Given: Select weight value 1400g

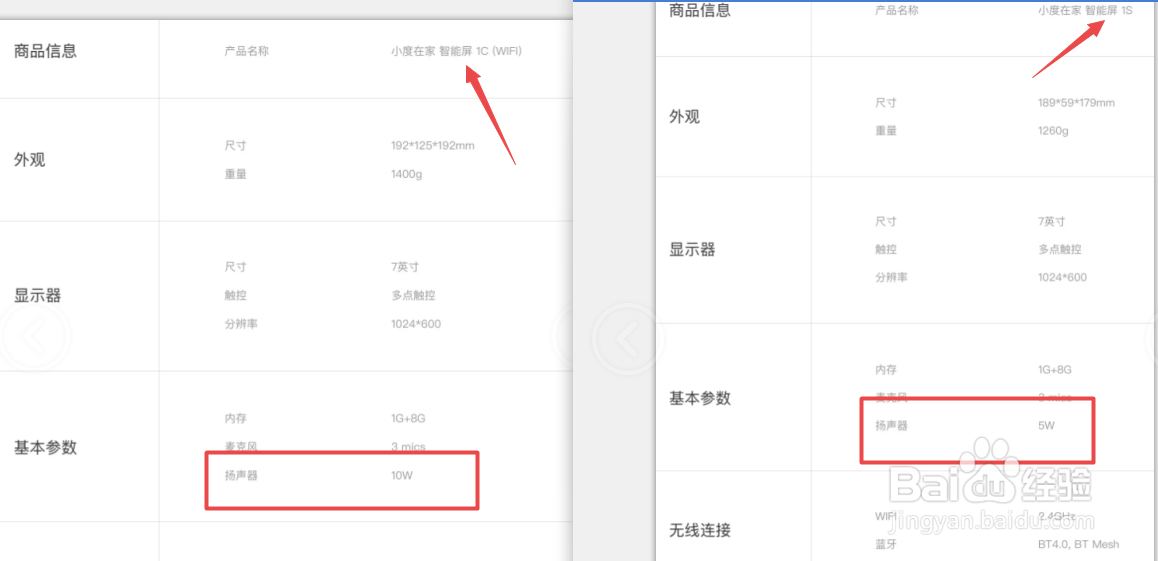Looking at the screenshot, I should [x=405, y=174].
